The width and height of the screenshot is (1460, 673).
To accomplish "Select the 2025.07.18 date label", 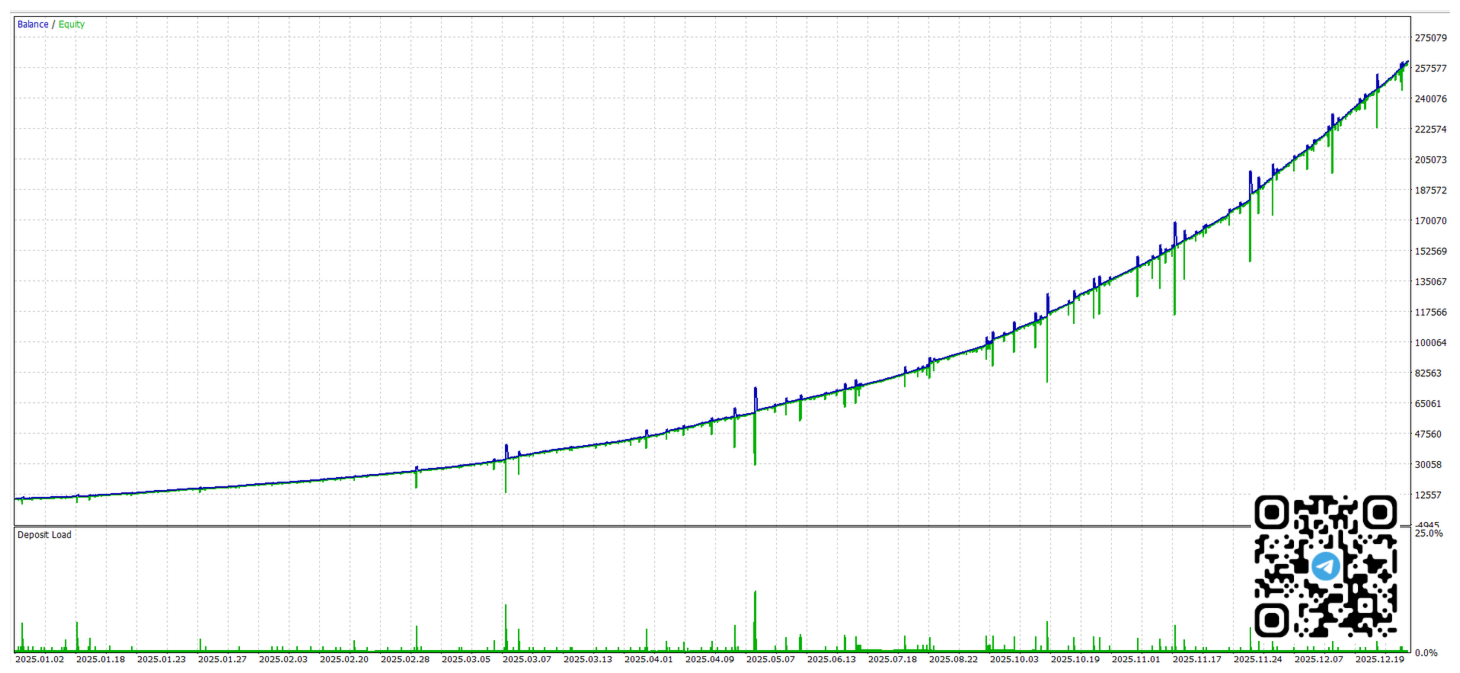I will 894,660.
